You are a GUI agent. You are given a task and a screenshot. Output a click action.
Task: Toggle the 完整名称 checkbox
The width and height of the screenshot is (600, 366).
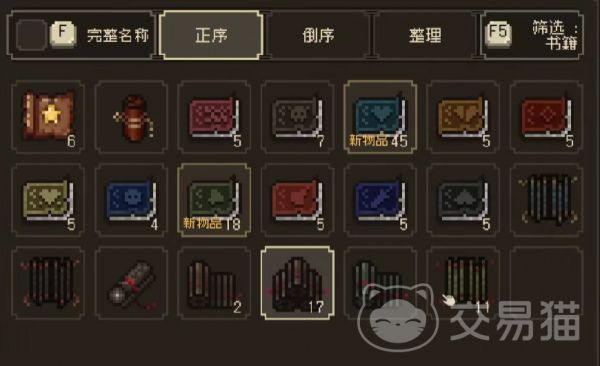31,35
